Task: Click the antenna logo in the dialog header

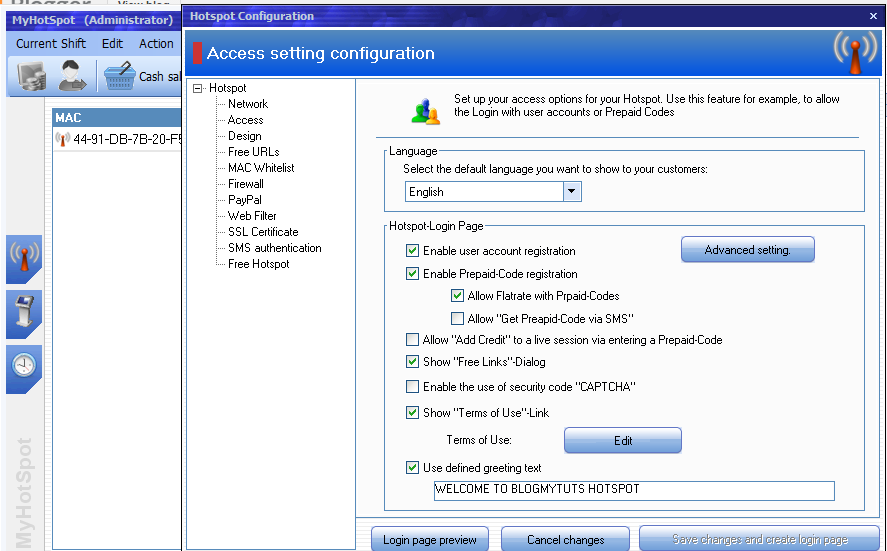Action: click(856, 52)
